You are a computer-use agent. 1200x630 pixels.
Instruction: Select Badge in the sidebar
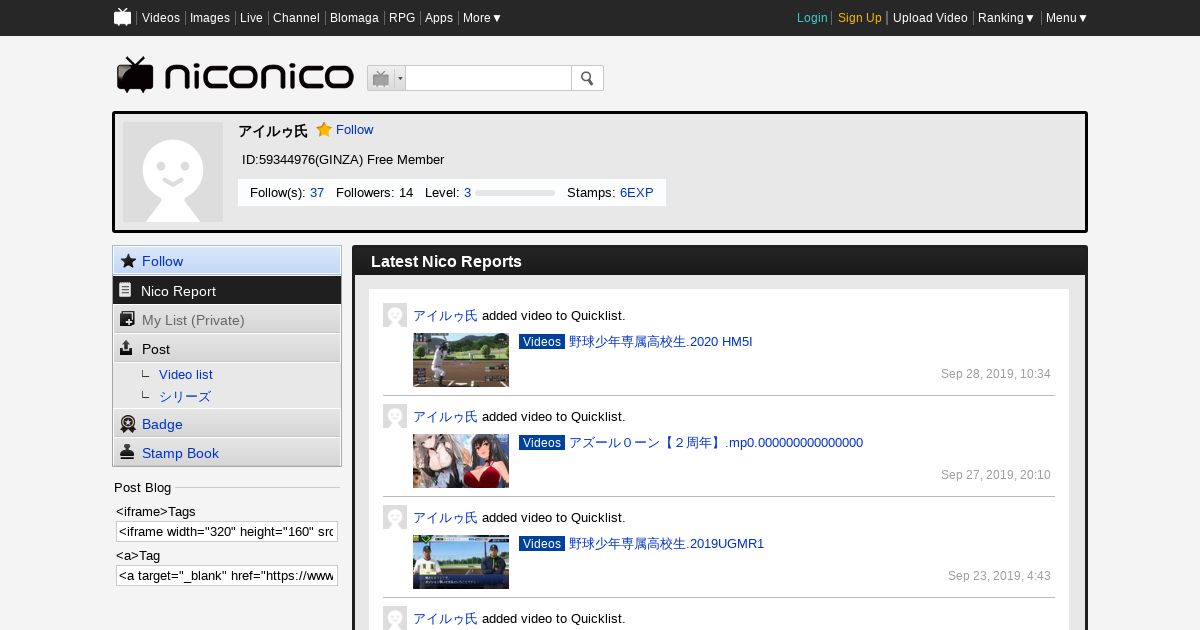[227, 424]
